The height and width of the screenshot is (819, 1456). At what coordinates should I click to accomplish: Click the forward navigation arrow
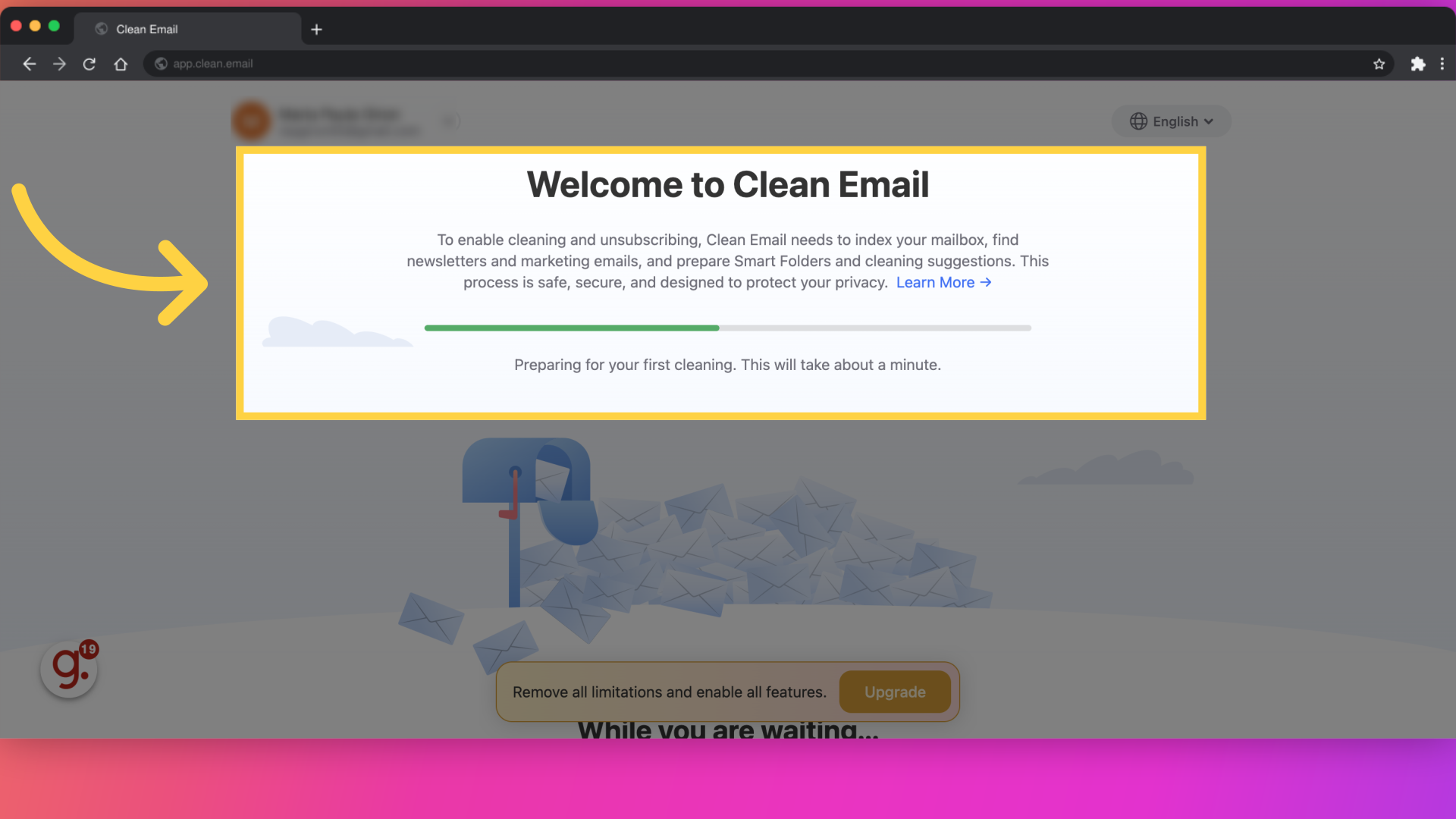(x=59, y=63)
